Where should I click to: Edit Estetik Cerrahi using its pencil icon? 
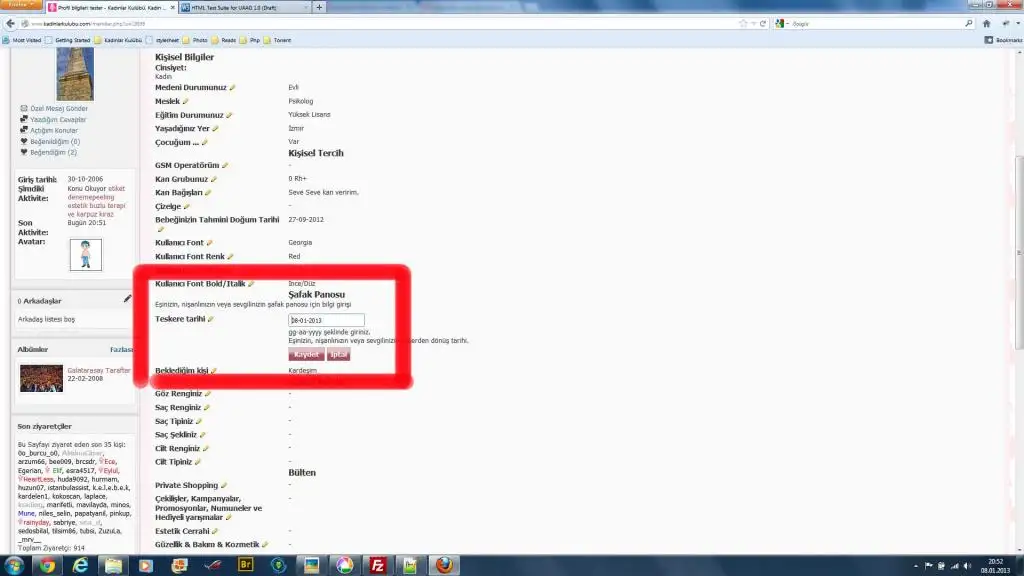pyautogui.click(x=215, y=531)
